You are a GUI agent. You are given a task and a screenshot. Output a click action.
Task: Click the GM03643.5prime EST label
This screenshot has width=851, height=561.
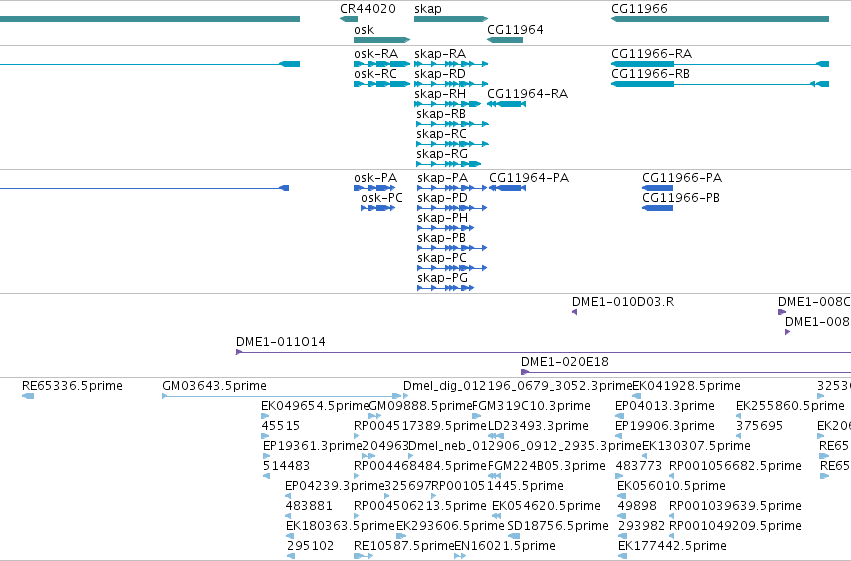point(214,386)
